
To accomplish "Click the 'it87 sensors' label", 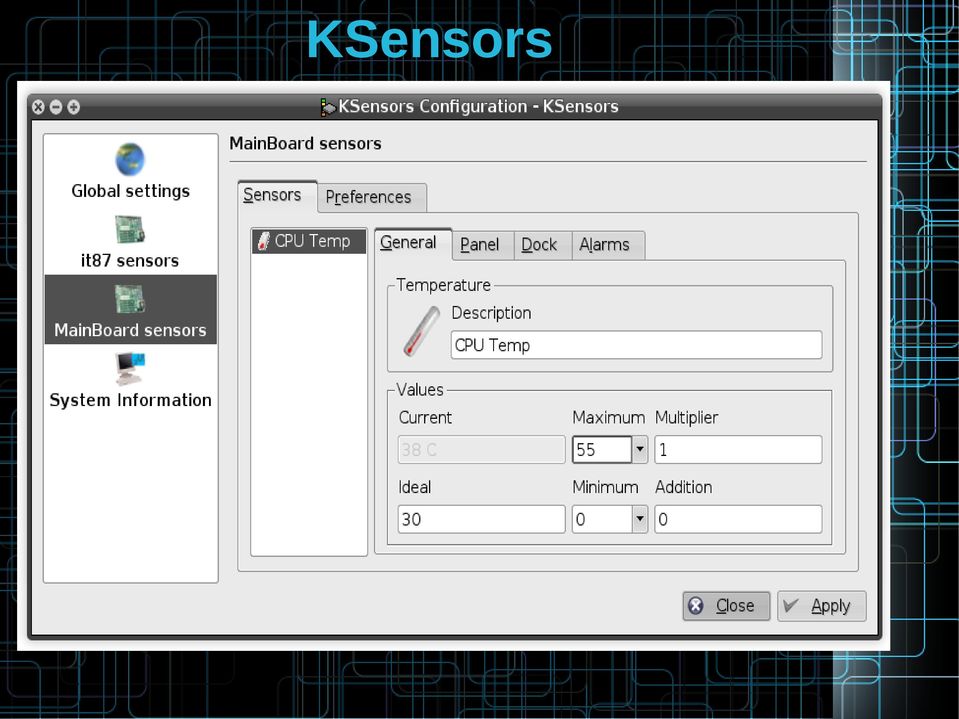I will (x=130, y=260).
